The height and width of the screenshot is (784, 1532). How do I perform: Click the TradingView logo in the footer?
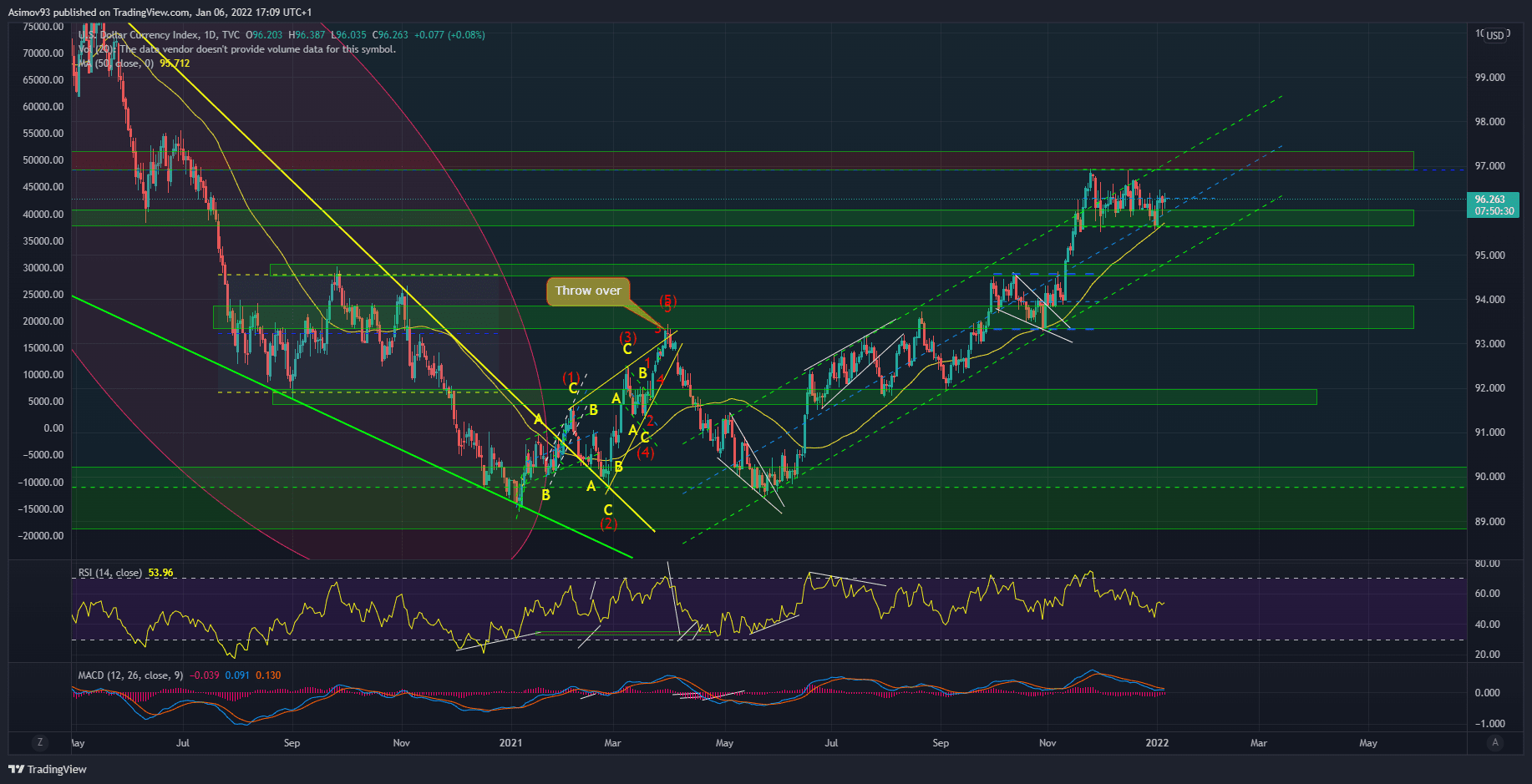(48, 769)
